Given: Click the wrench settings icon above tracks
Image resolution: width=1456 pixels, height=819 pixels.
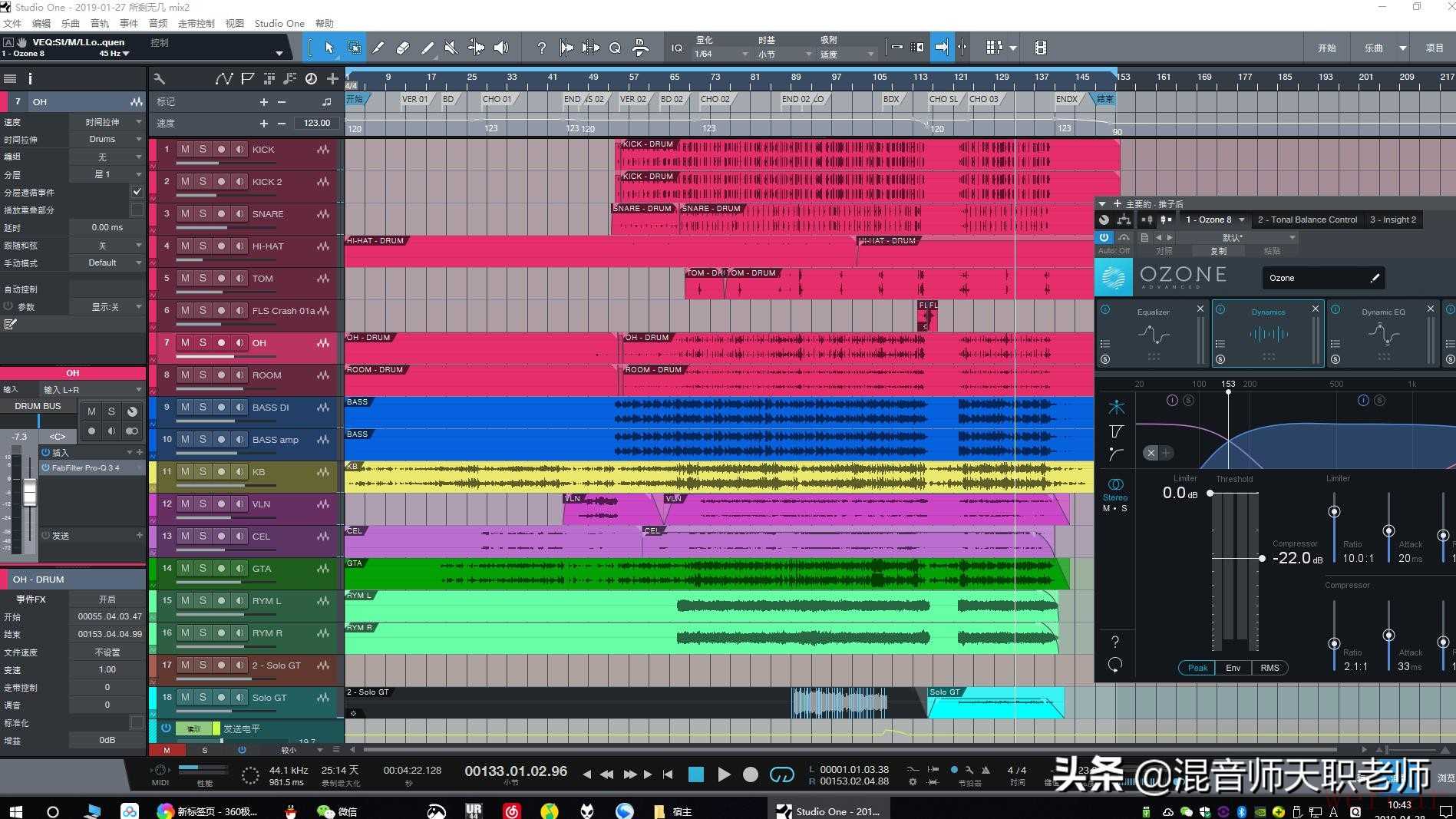Looking at the screenshot, I should pyautogui.click(x=159, y=78).
